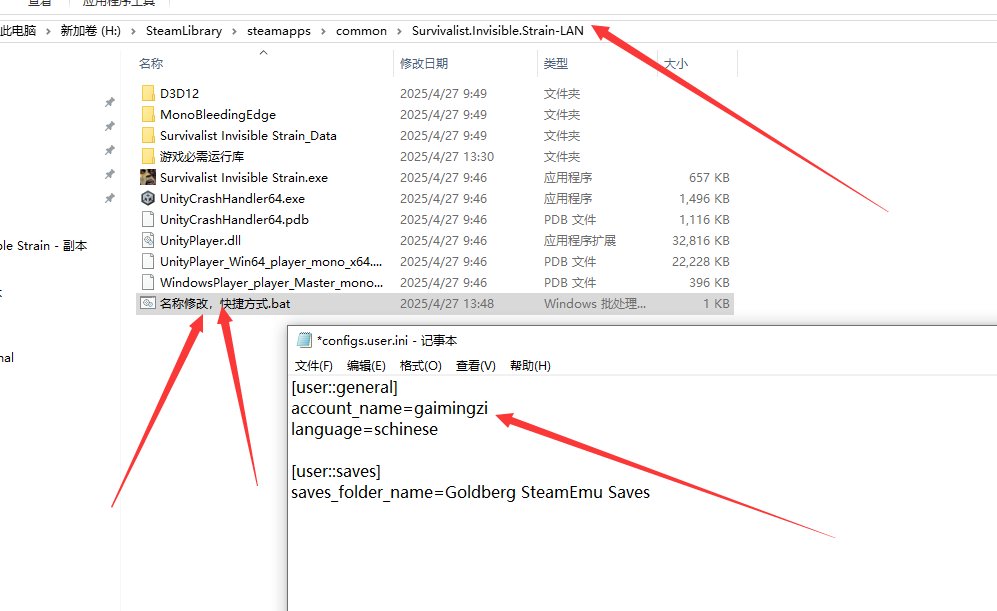Select the 游戏必需运行库 folder icon
997x611 pixels.
pyautogui.click(x=148, y=157)
